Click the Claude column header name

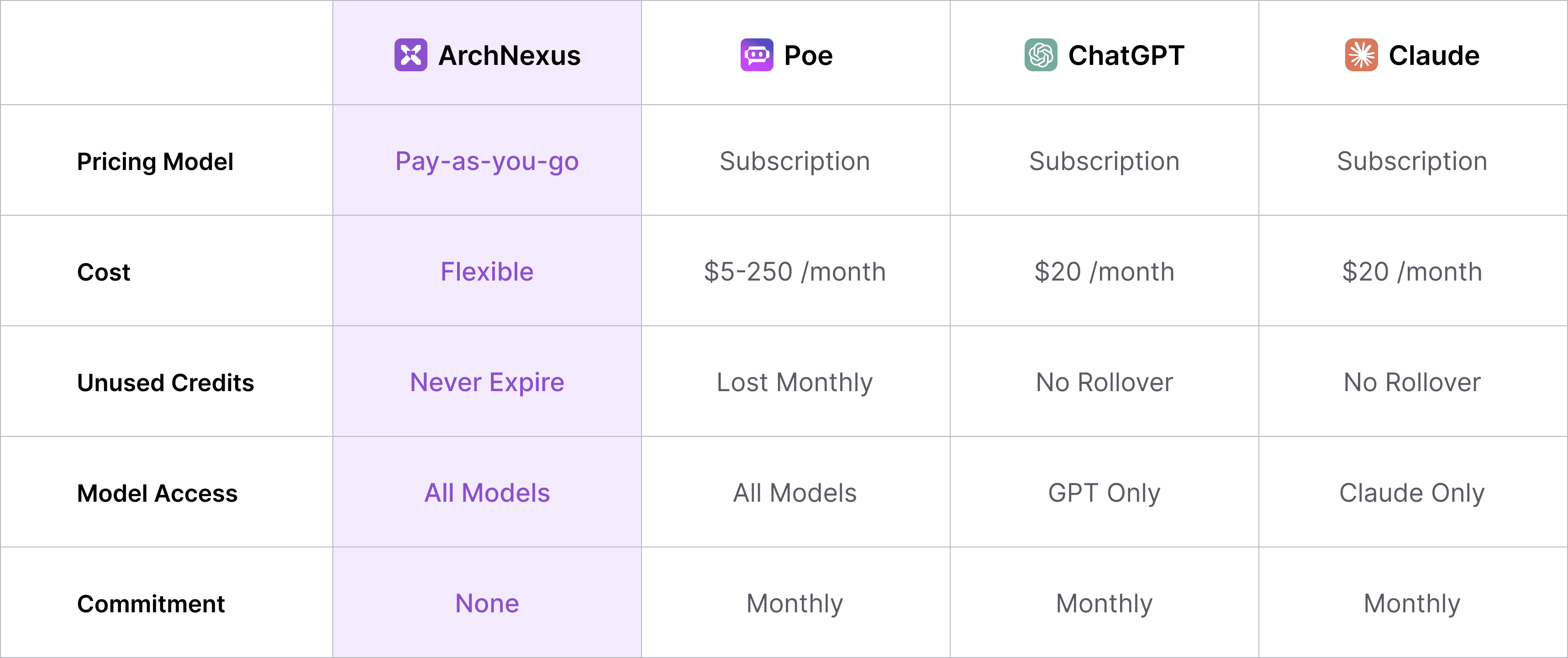(x=1433, y=55)
